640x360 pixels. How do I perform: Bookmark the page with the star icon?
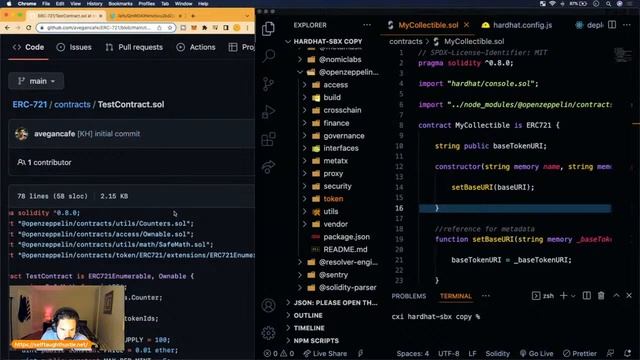(x=170, y=27)
